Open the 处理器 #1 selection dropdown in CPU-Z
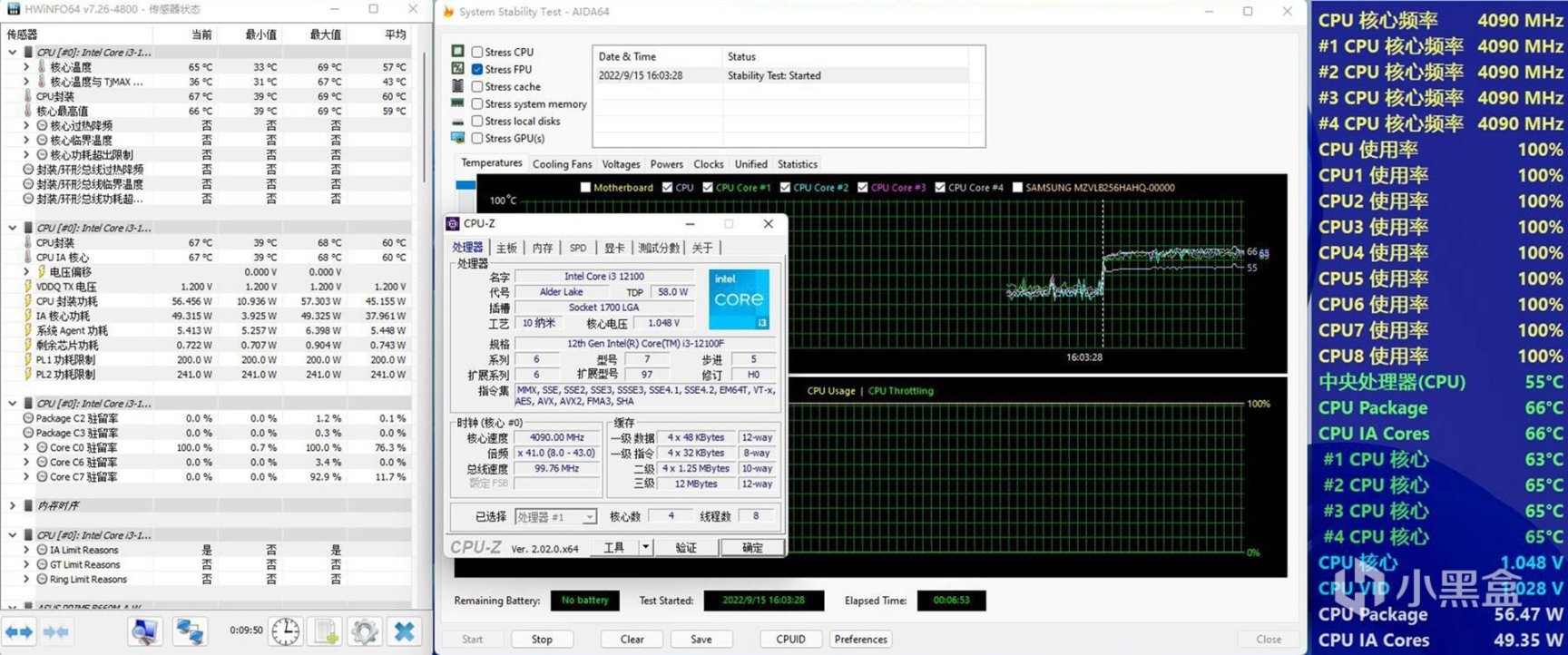Image resolution: width=1568 pixels, height=655 pixels. [x=555, y=517]
